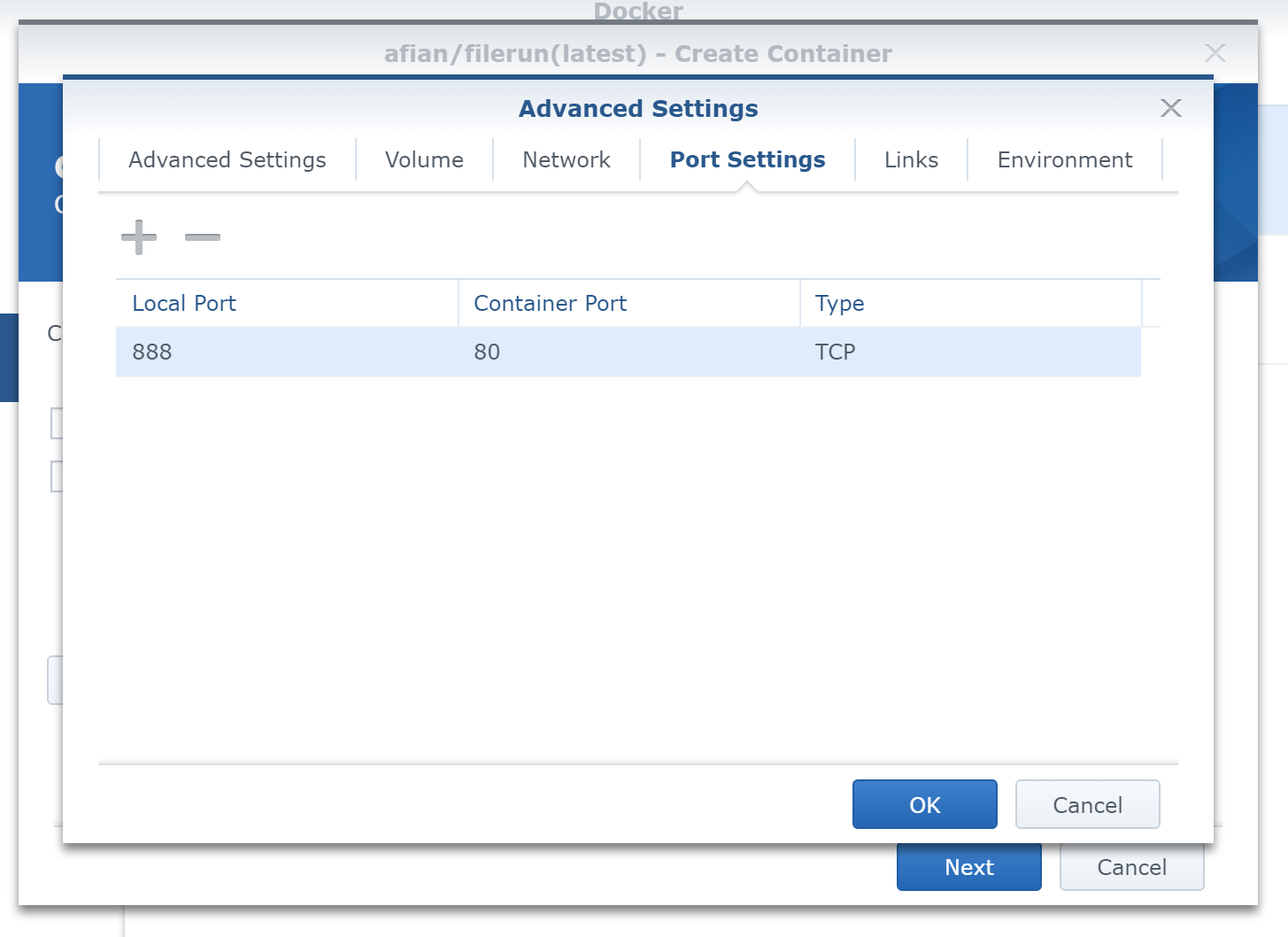Cancel the Create Container wizard
The image size is (1288, 937).
tap(1131, 867)
